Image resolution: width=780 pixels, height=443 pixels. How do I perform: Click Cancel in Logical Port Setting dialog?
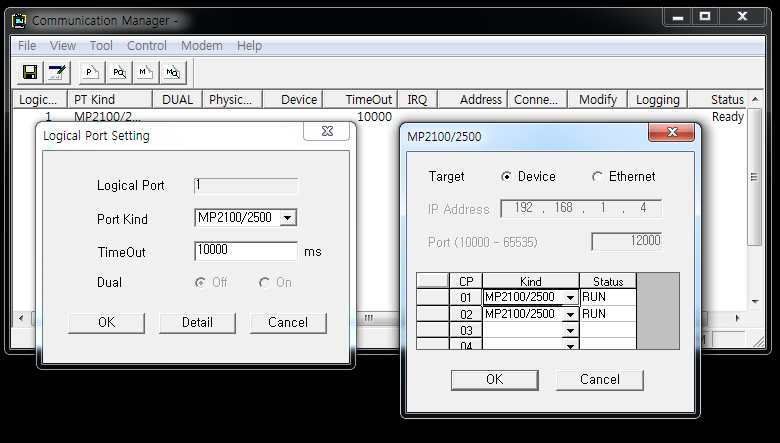pyautogui.click(x=288, y=323)
